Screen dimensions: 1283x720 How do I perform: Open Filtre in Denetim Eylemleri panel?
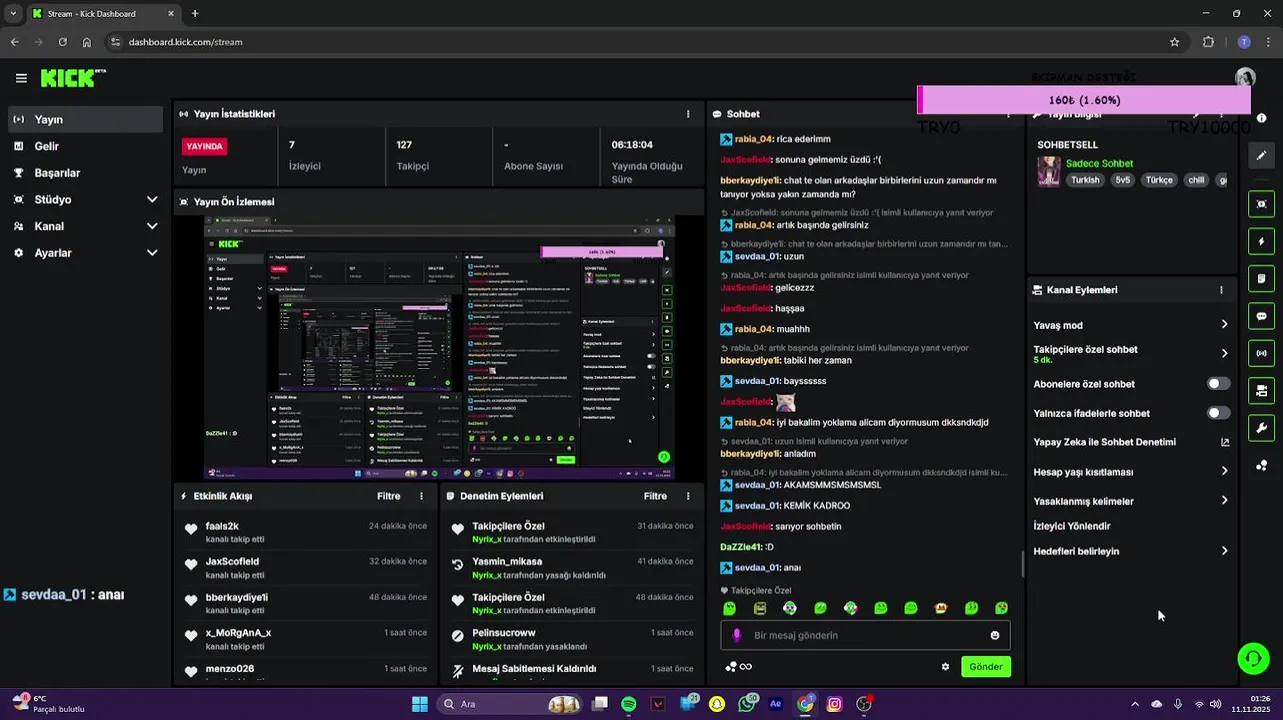tap(655, 496)
